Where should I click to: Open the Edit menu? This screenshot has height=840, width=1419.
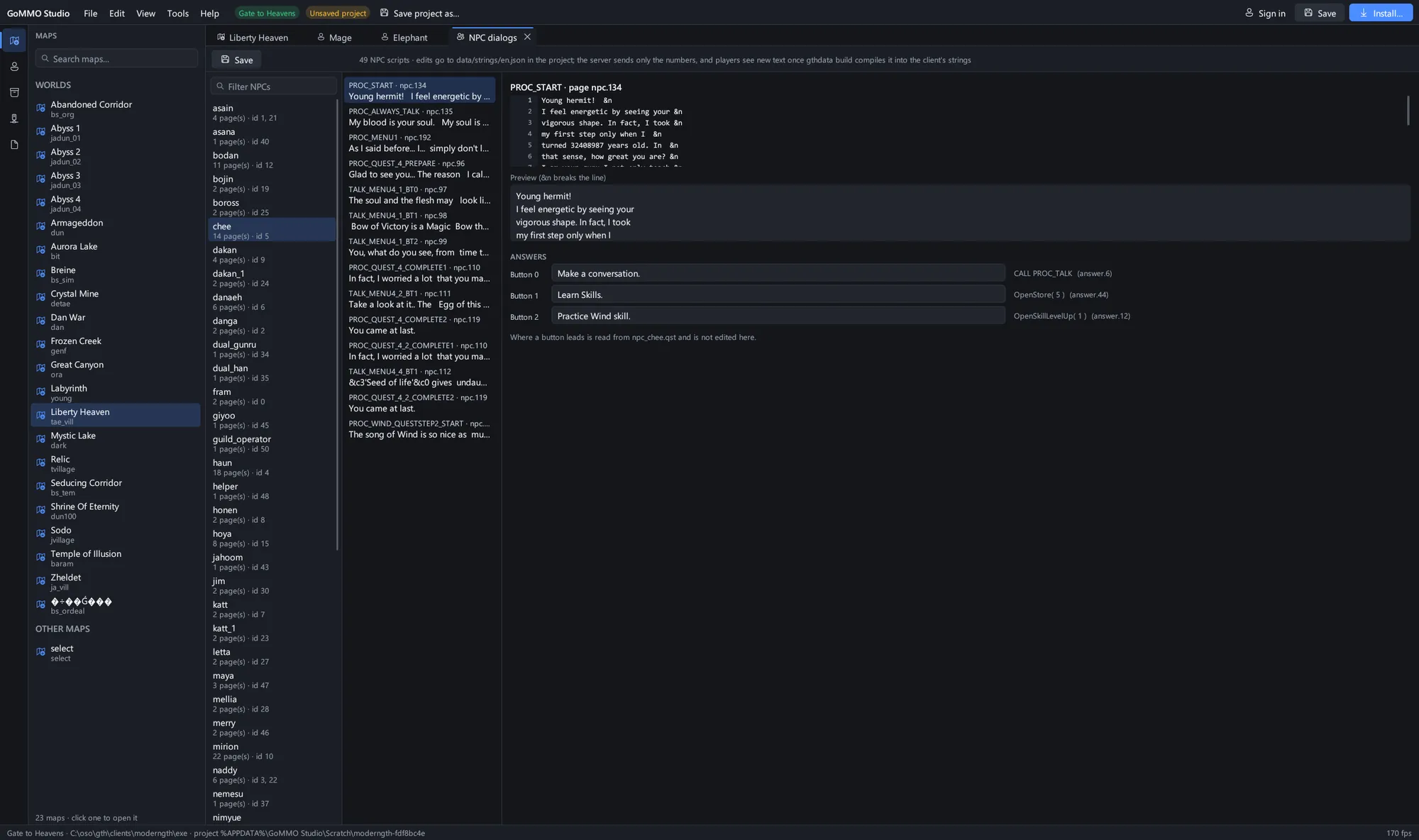click(117, 13)
